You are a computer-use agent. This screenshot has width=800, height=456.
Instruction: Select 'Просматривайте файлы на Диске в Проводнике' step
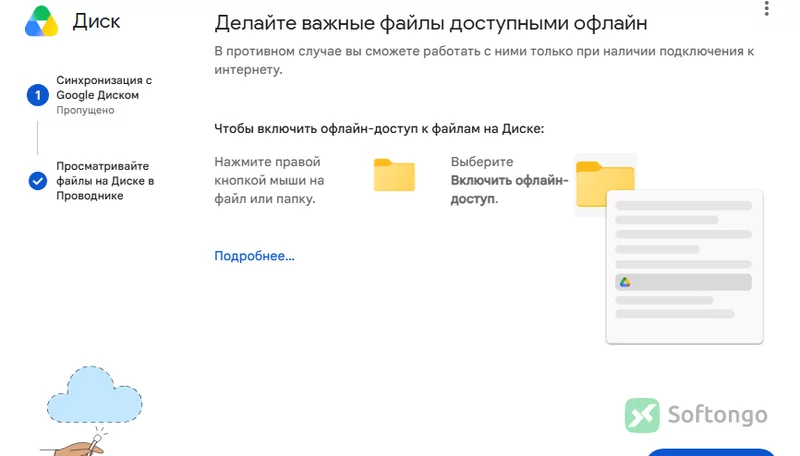[x=105, y=181]
